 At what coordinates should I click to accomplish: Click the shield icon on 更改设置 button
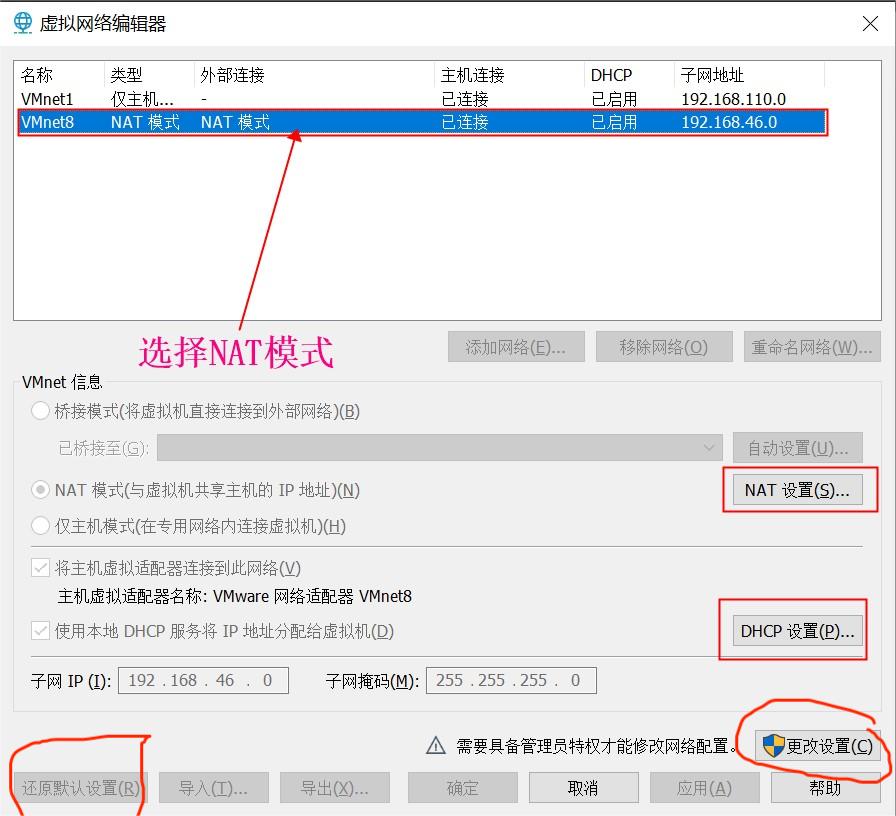[x=773, y=746]
